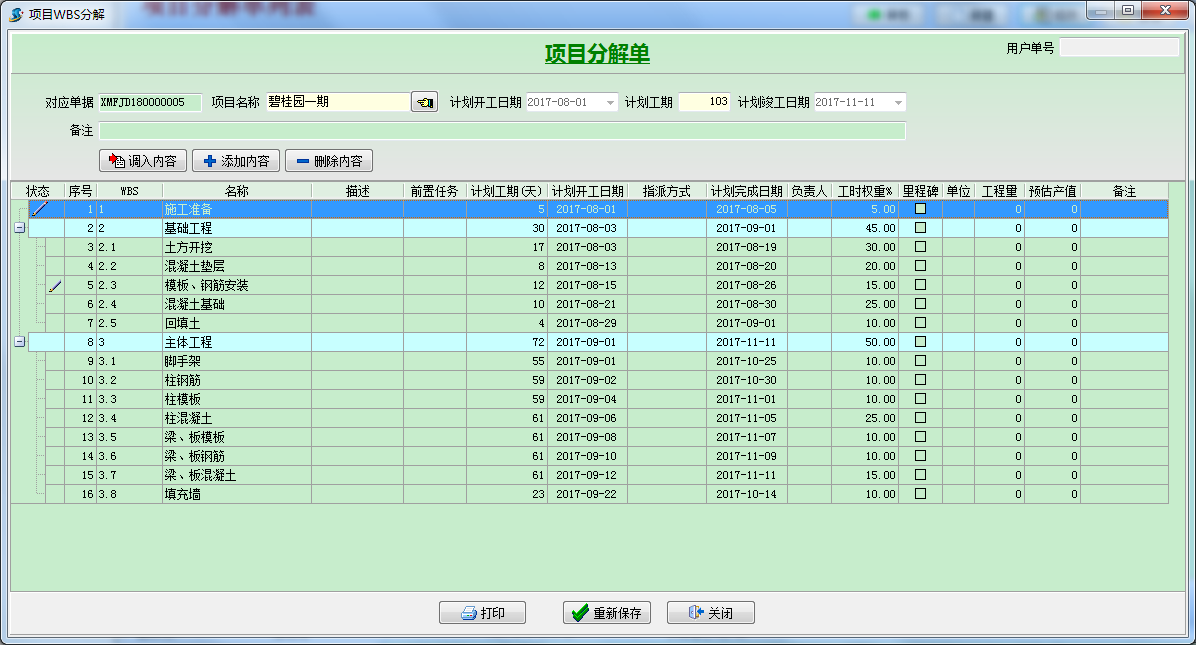
Task: Click the 工时权重% column header
Action: coord(865,191)
